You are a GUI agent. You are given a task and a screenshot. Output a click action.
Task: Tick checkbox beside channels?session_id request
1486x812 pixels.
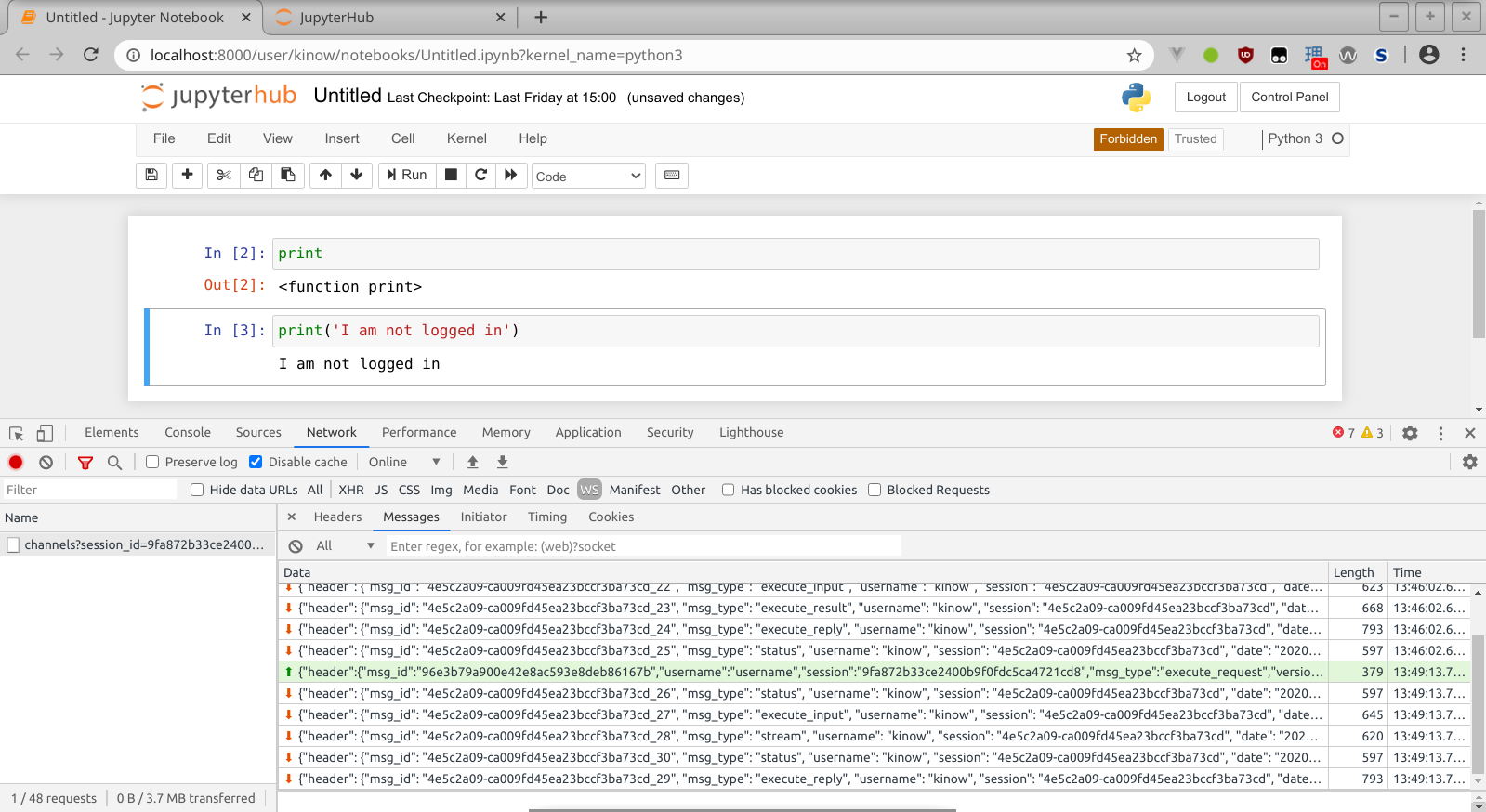[x=13, y=544]
